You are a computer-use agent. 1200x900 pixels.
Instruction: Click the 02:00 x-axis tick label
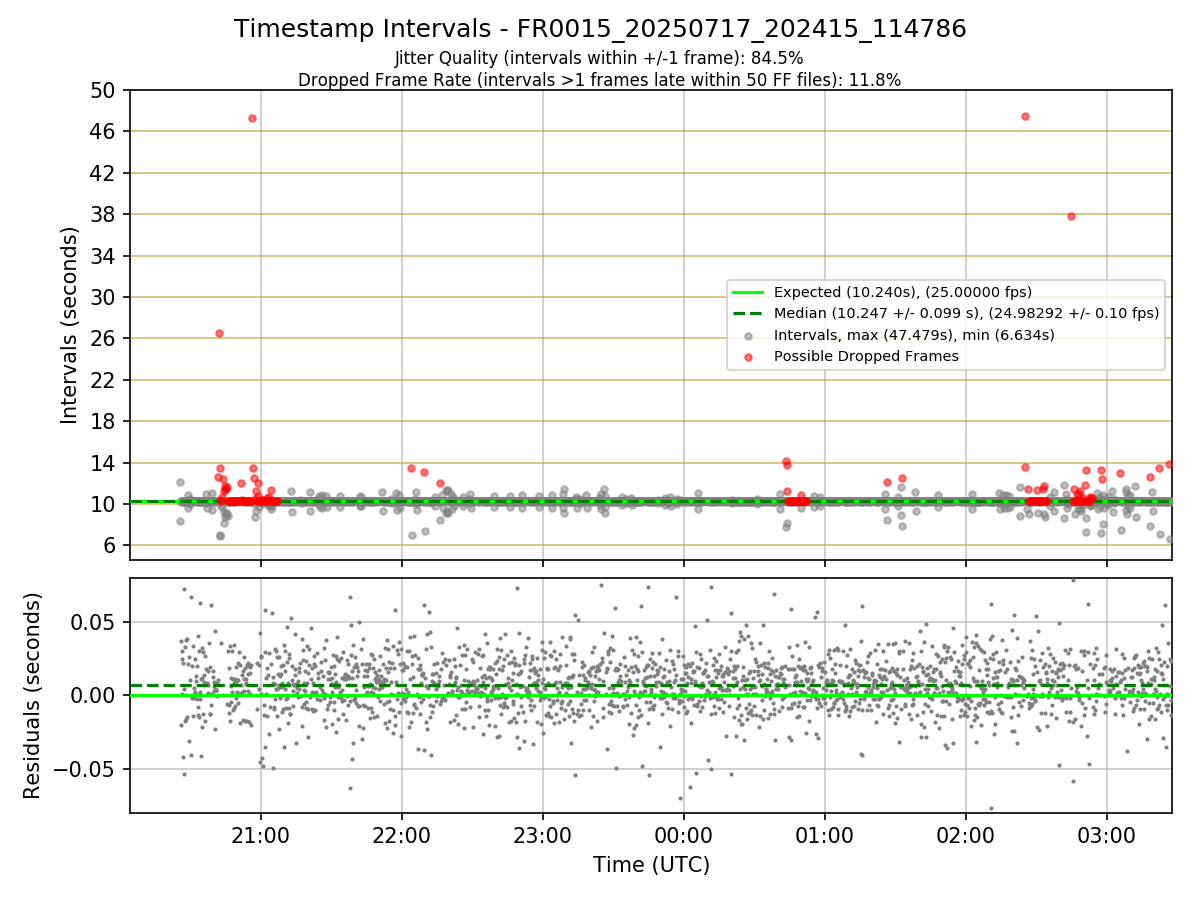pyautogui.click(x=966, y=834)
